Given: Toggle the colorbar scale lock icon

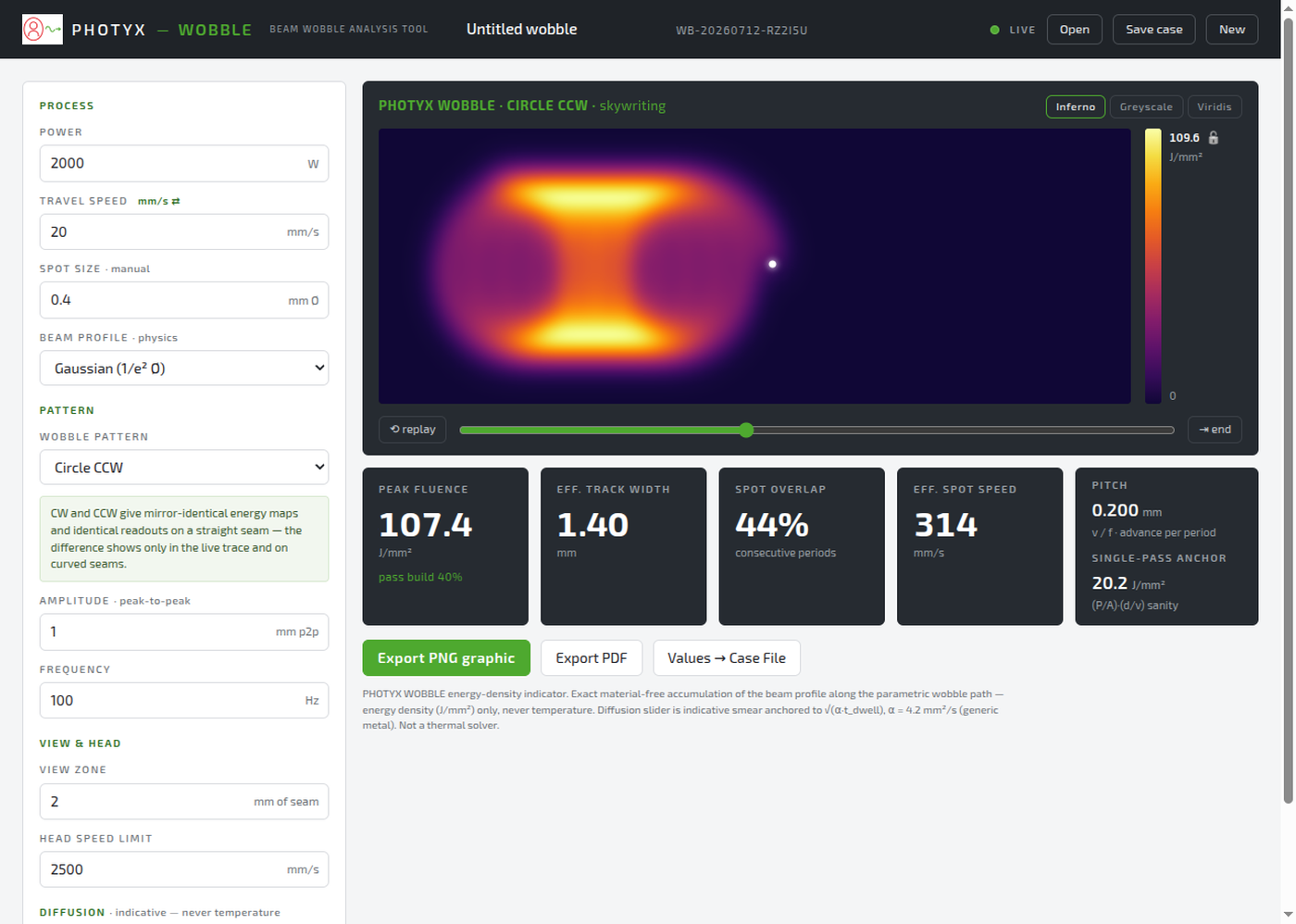Looking at the screenshot, I should [1214, 138].
